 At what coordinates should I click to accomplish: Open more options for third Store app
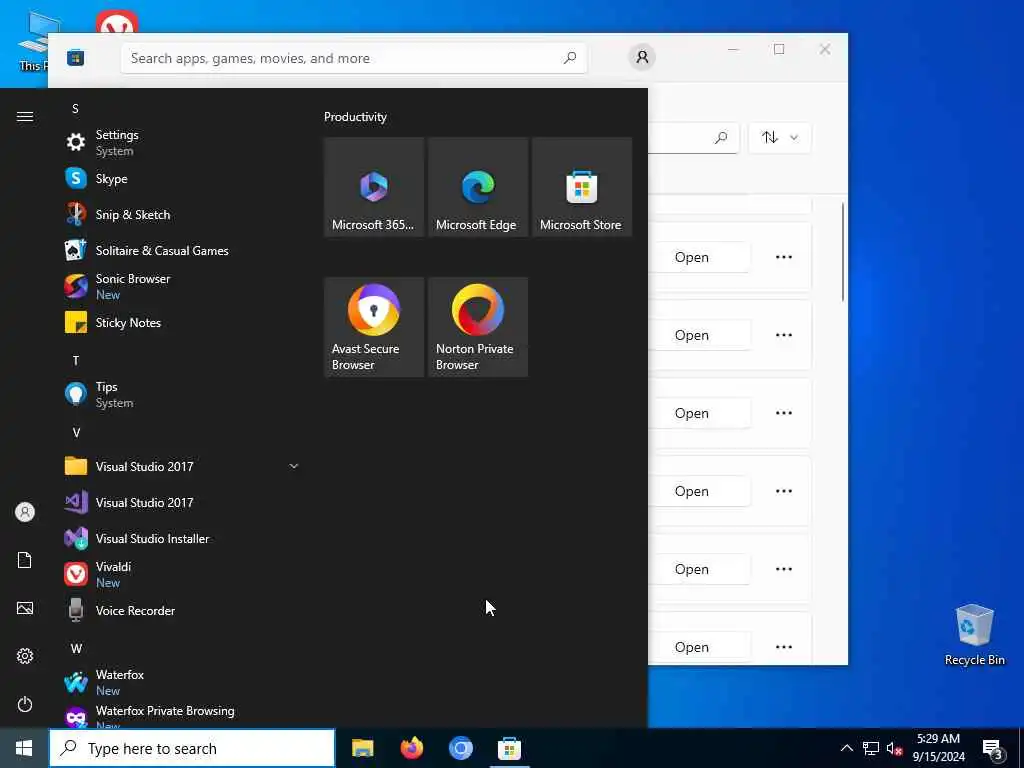point(784,413)
